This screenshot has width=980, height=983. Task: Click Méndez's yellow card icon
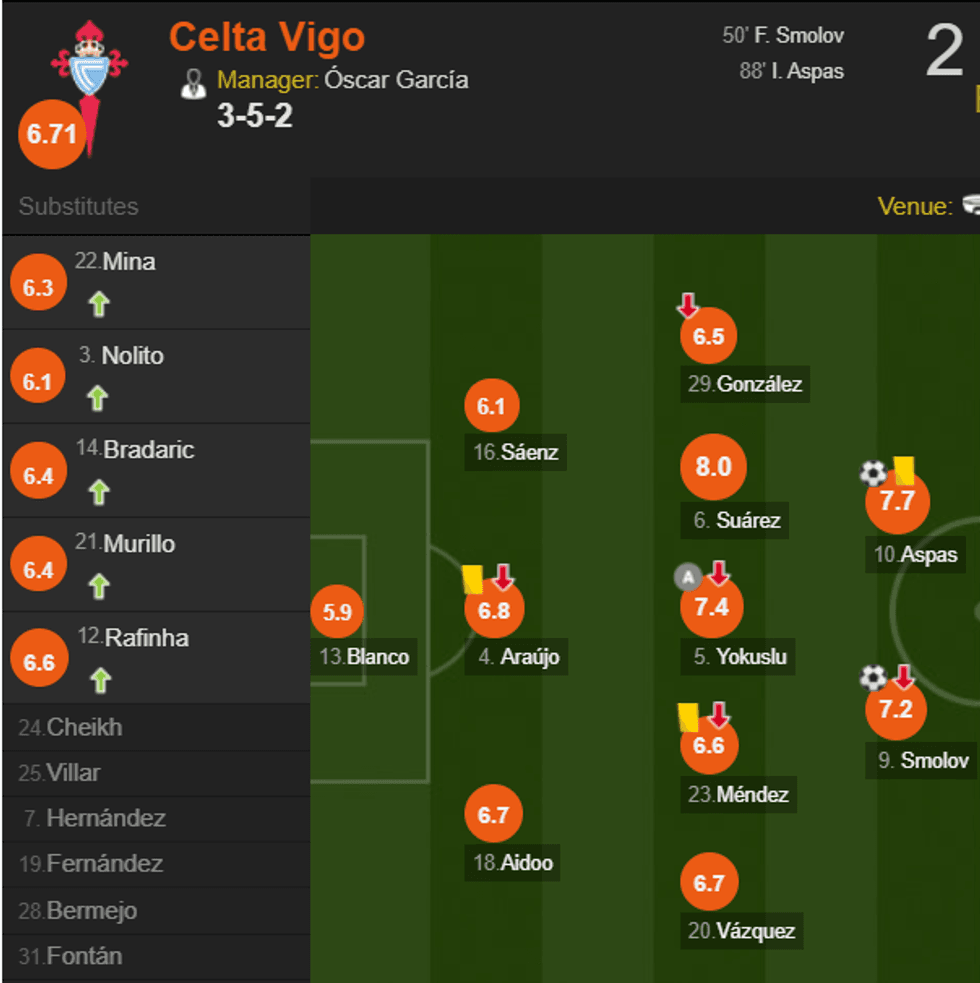pos(686,716)
